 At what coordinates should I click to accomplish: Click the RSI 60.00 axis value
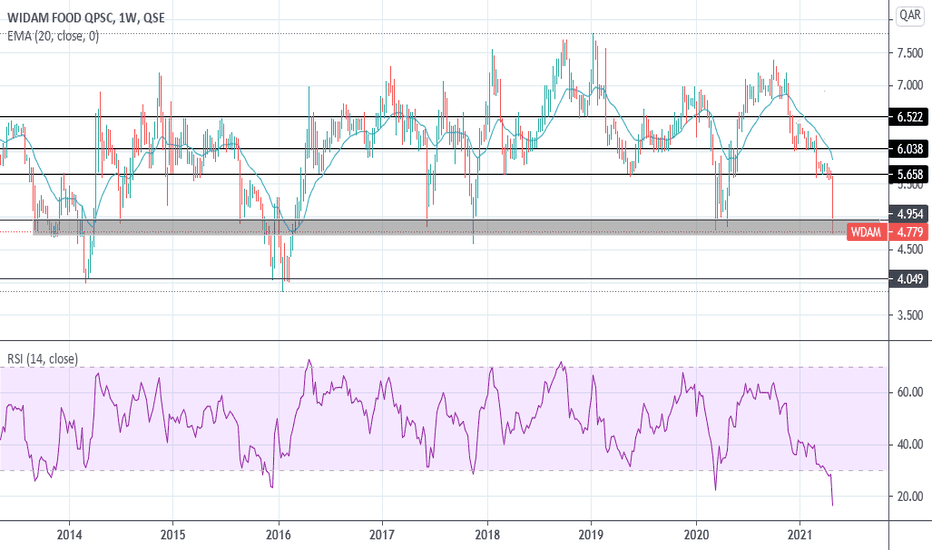click(x=909, y=392)
